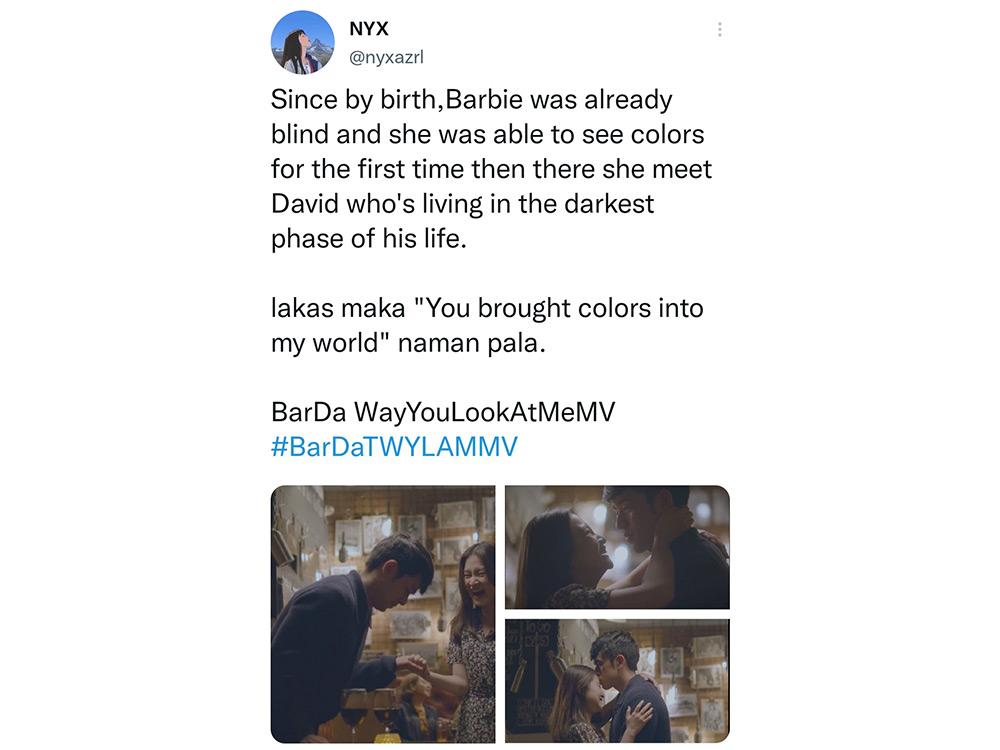The width and height of the screenshot is (1000, 750).
Task: View the large left photo of couple laughing
Action: click(383, 614)
